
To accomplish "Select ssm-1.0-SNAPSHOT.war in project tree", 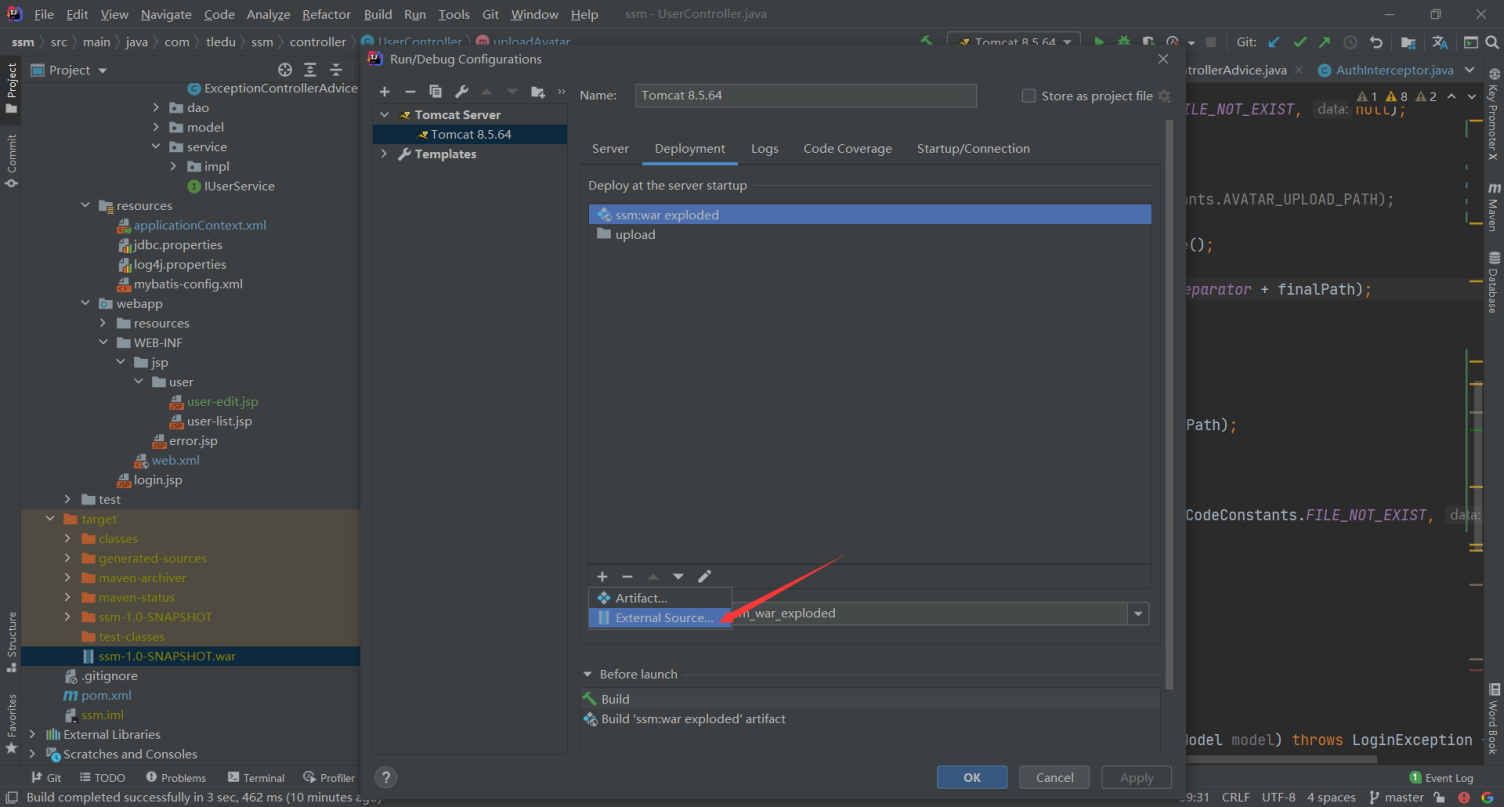I will (x=167, y=656).
